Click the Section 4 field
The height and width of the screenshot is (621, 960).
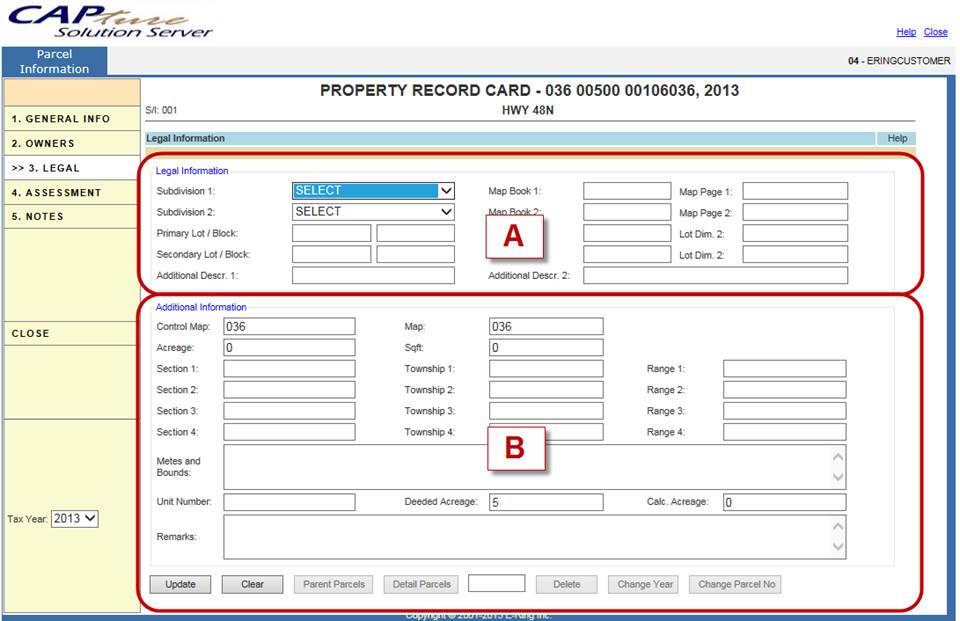(289, 432)
